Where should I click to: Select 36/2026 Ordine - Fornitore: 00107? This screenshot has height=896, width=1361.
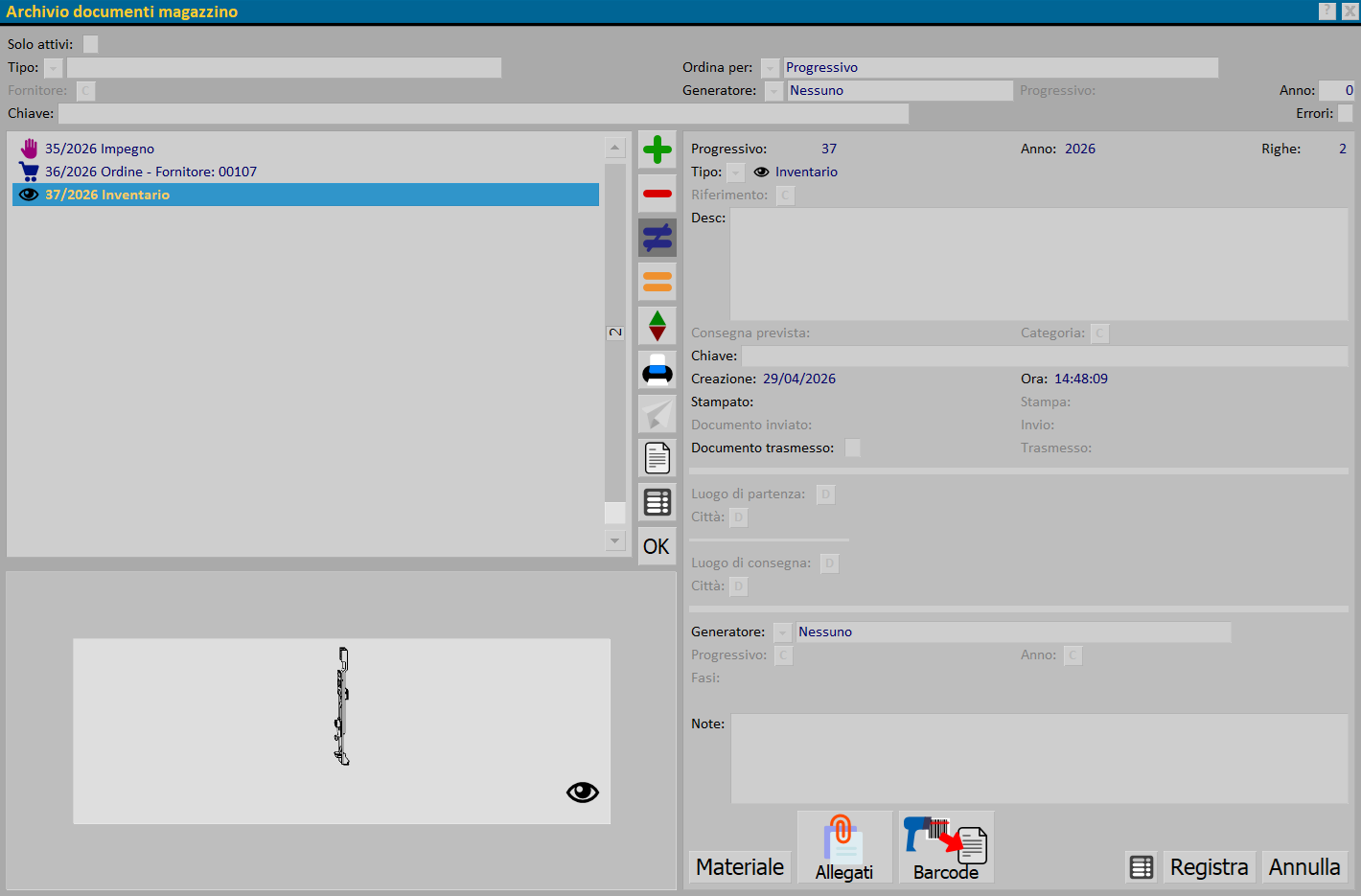150,172
